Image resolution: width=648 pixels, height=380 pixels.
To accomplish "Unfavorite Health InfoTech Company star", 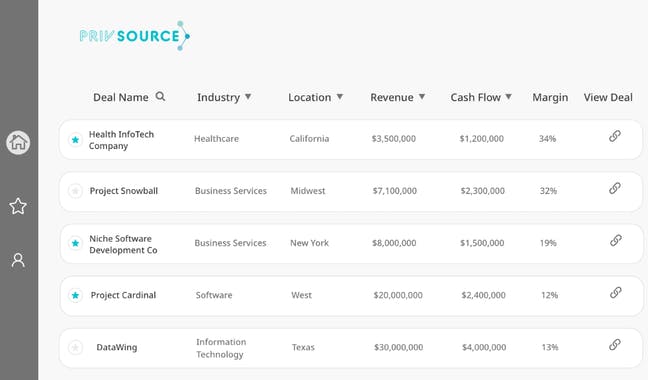I will (x=75, y=140).
